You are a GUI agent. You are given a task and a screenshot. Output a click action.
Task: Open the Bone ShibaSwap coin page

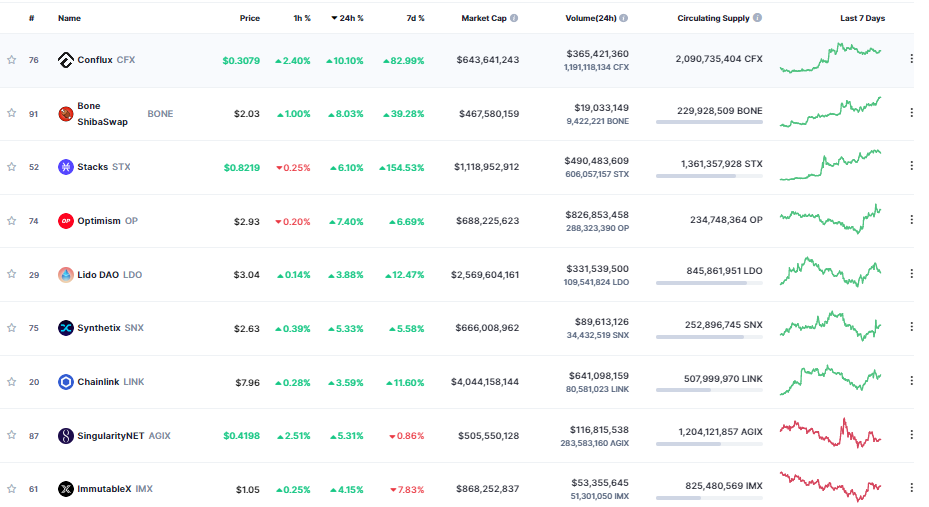click(125, 114)
